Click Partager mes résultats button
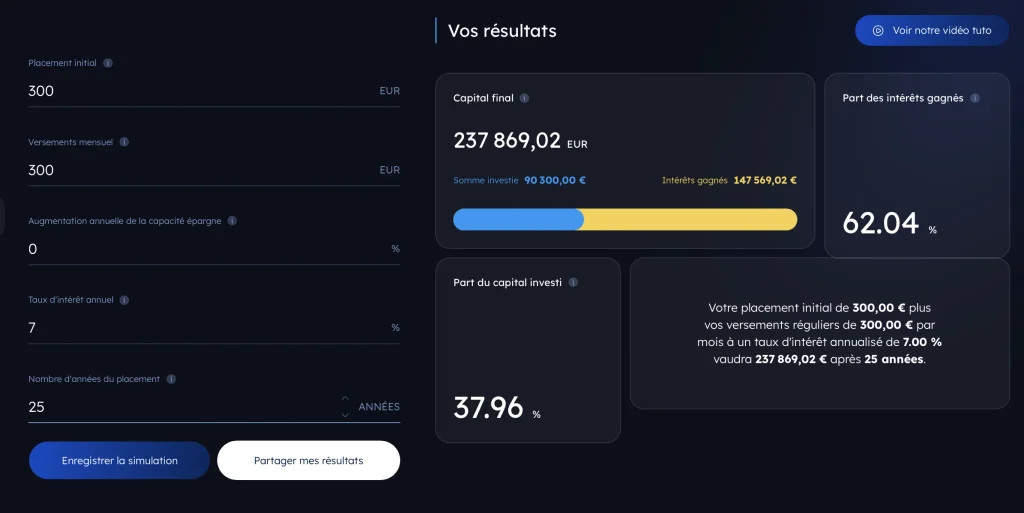The width and height of the screenshot is (1024, 513). (x=308, y=461)
